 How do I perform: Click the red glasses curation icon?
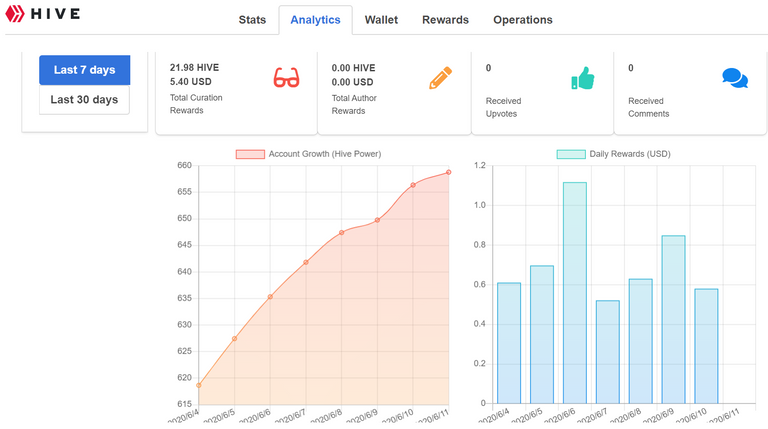tap(286, 78)
